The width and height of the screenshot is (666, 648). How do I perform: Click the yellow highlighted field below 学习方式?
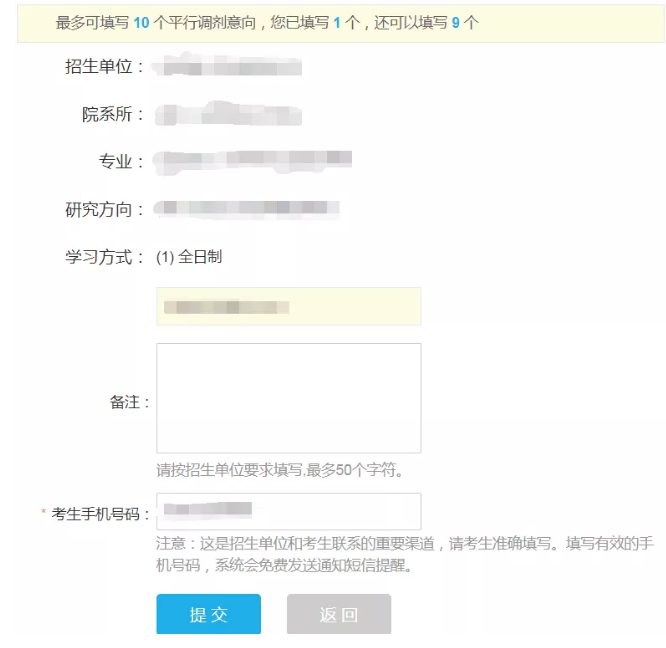288,306
